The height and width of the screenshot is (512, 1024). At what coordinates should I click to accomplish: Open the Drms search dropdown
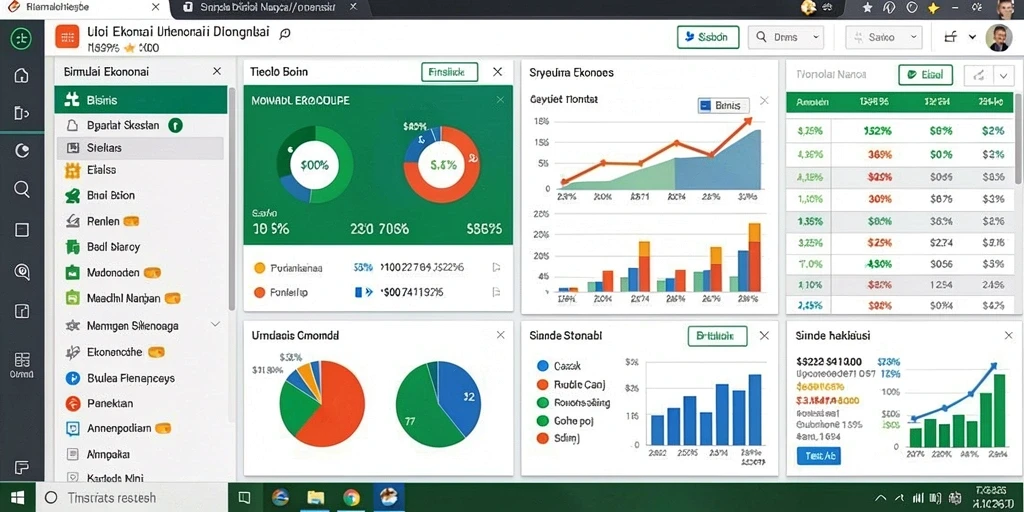coord(786,37)
